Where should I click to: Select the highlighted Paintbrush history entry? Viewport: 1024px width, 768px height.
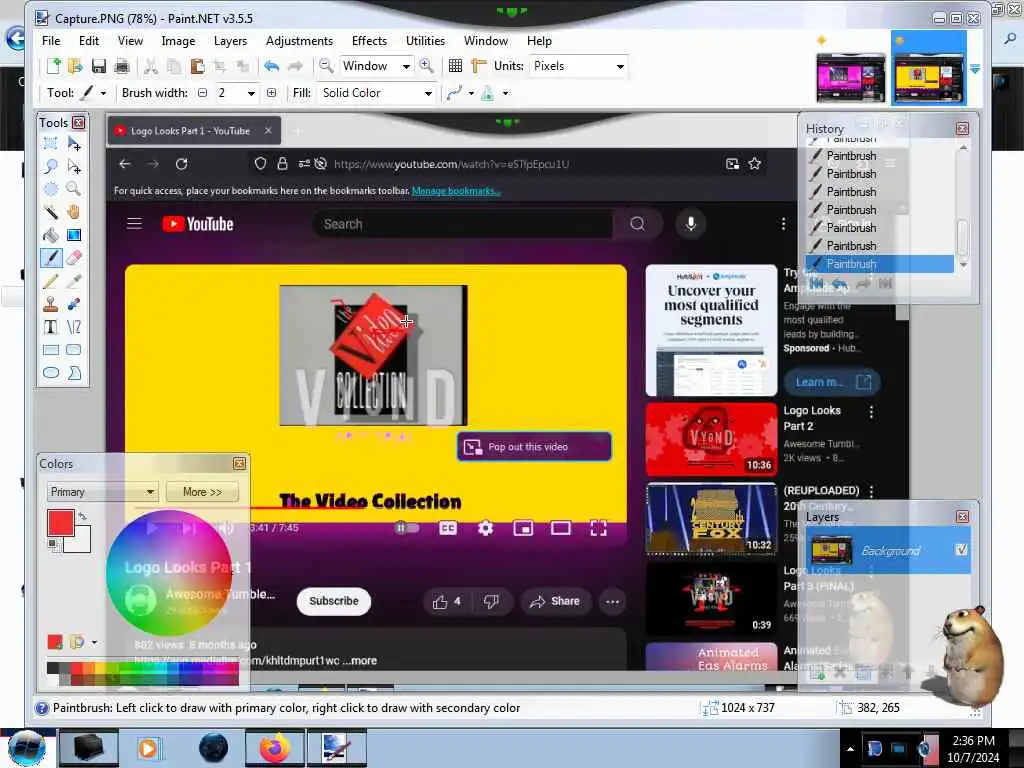click(x=879, y=264)
